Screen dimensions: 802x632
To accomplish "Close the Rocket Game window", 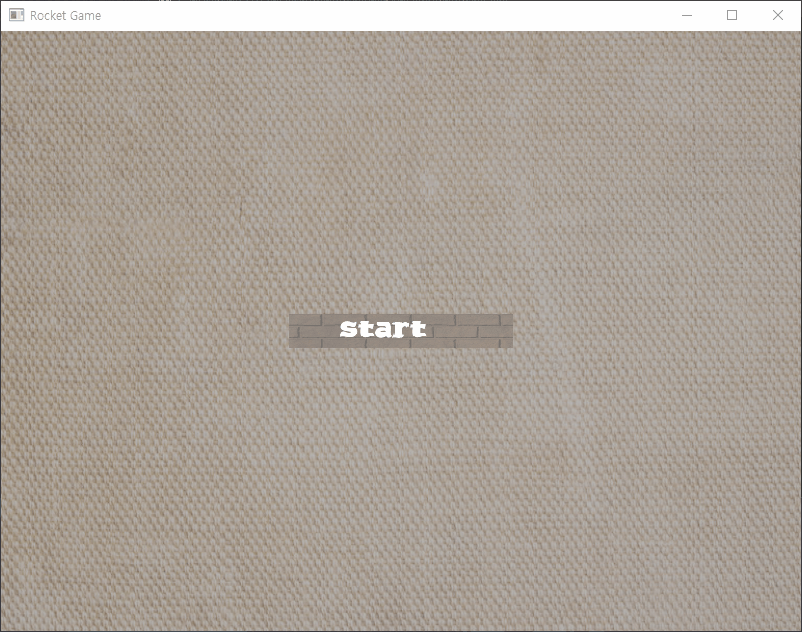I will point(778,15).
